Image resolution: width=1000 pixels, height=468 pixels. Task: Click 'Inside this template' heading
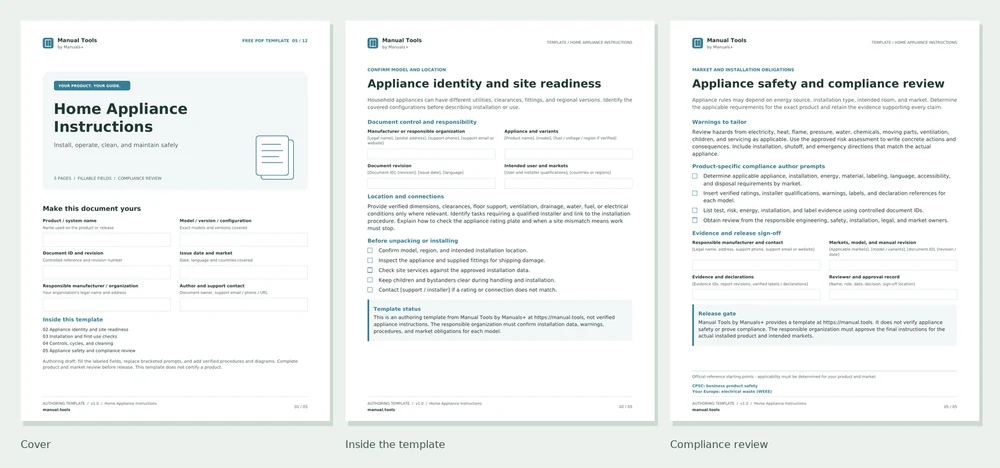[x=73, y=319]
